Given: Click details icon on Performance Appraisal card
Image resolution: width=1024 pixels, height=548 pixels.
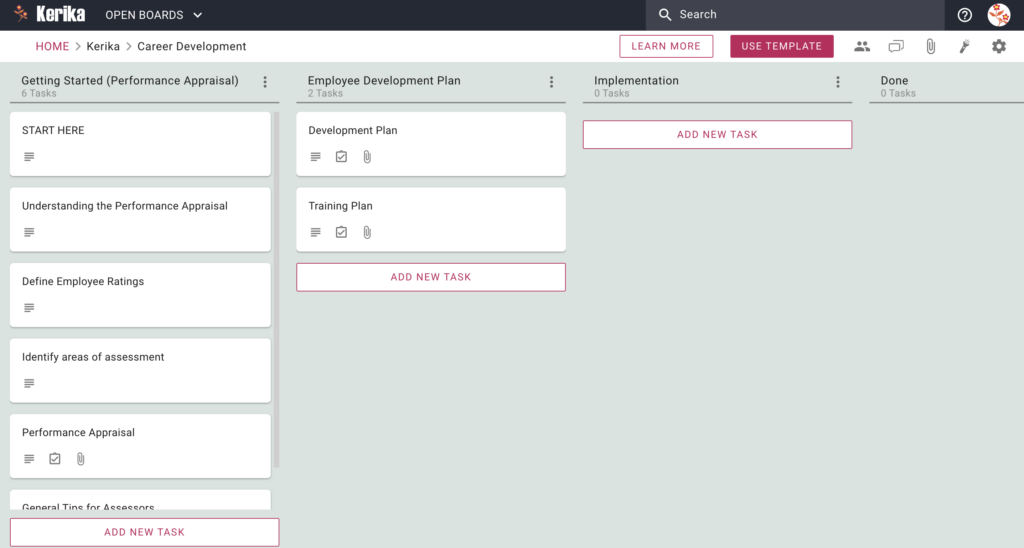Looking at the screenshot, I should [x=29, y=459].
